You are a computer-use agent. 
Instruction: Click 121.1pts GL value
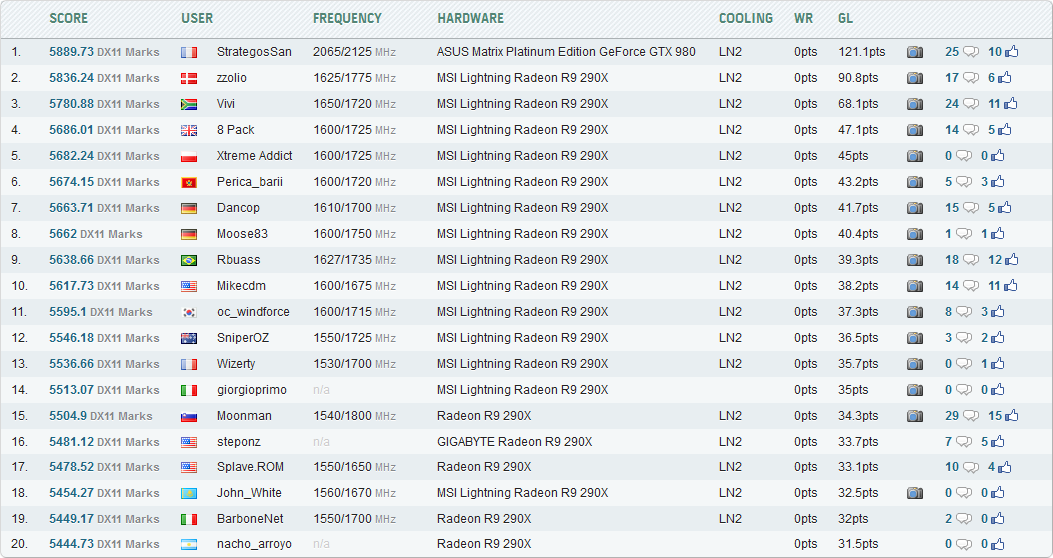[862, 52]
